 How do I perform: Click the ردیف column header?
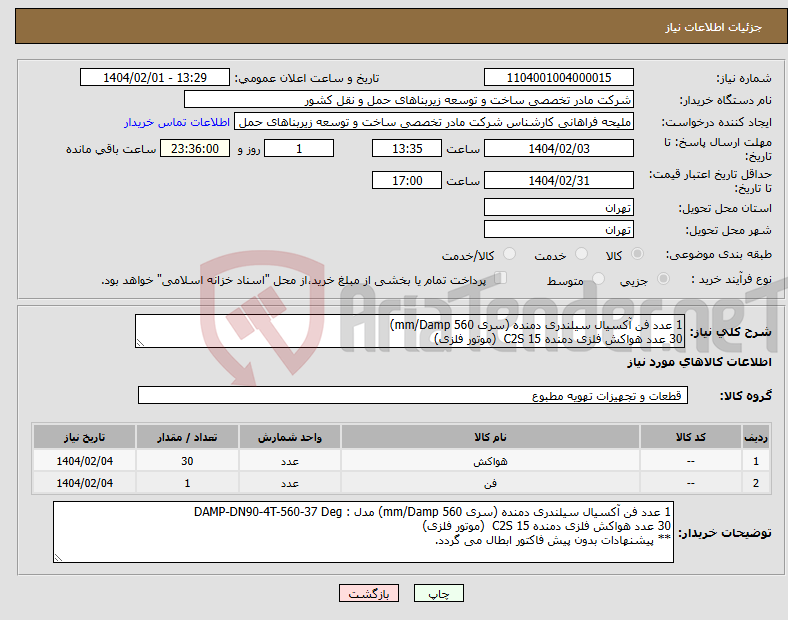(755, 437)
